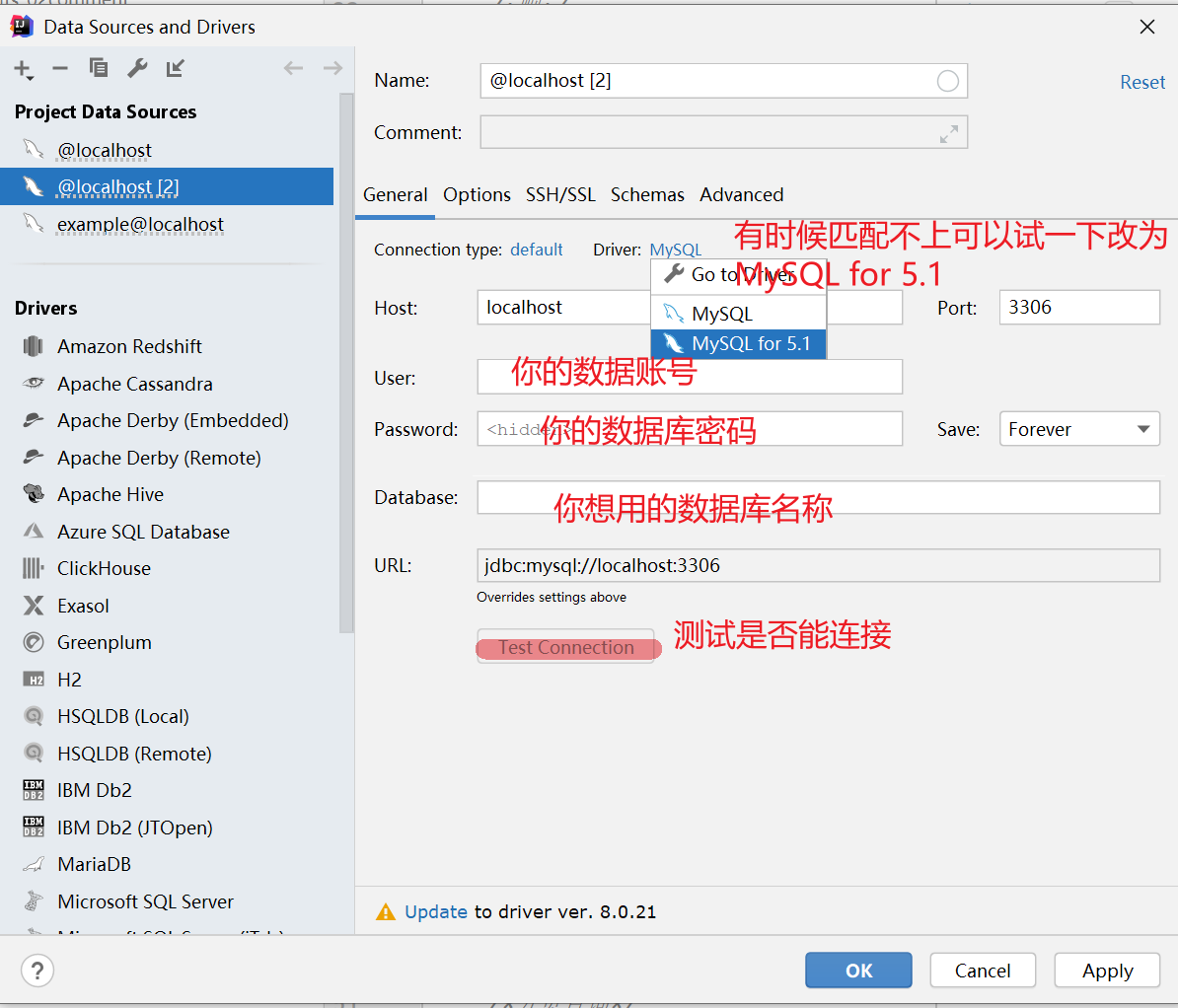The image size is (1178, 1008).
Task: Confirm with the OK button
Action: [858, 971]
